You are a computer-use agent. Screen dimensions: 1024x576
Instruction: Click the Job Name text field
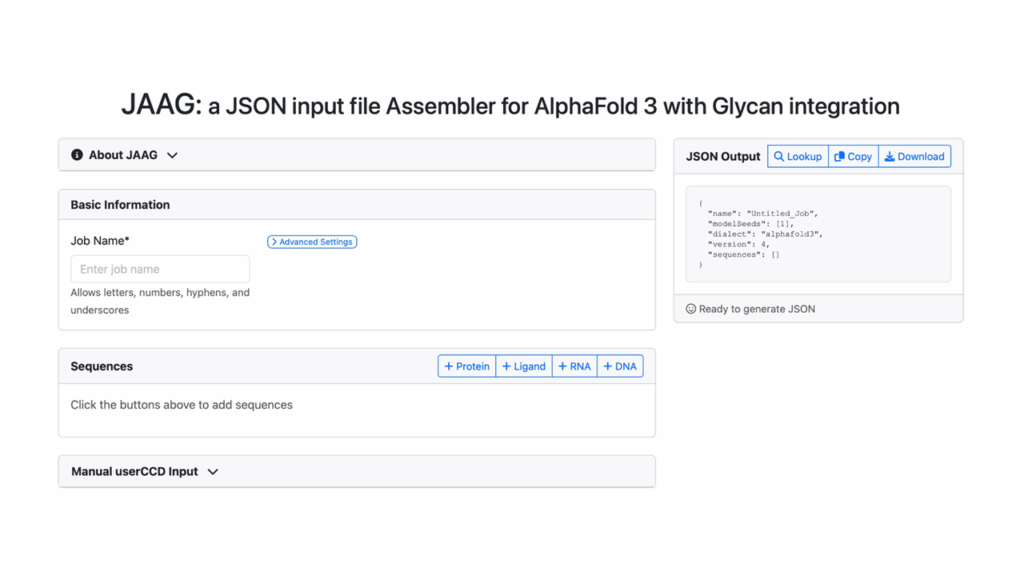coord(160,269)
